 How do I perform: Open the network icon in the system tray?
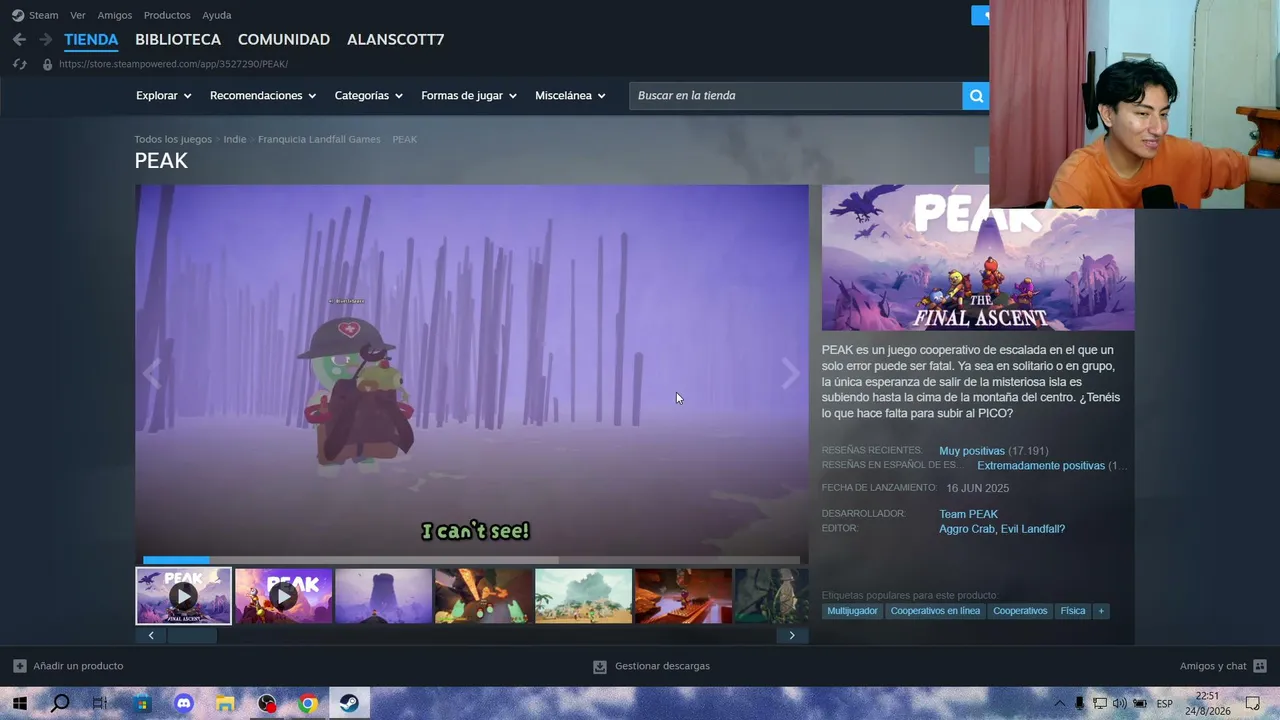coord(1100,703)
